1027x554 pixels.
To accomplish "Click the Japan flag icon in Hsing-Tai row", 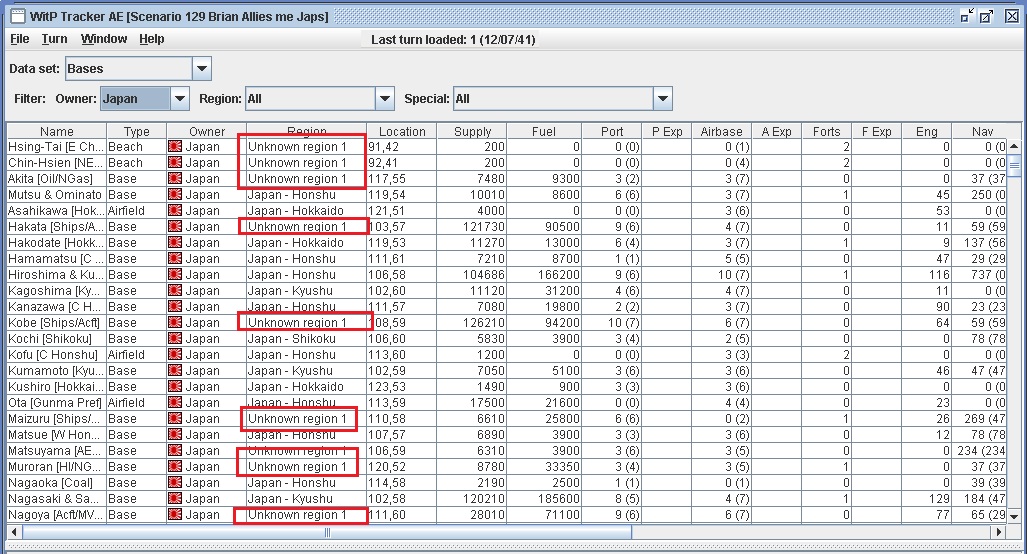I will (x=175, y=147).
